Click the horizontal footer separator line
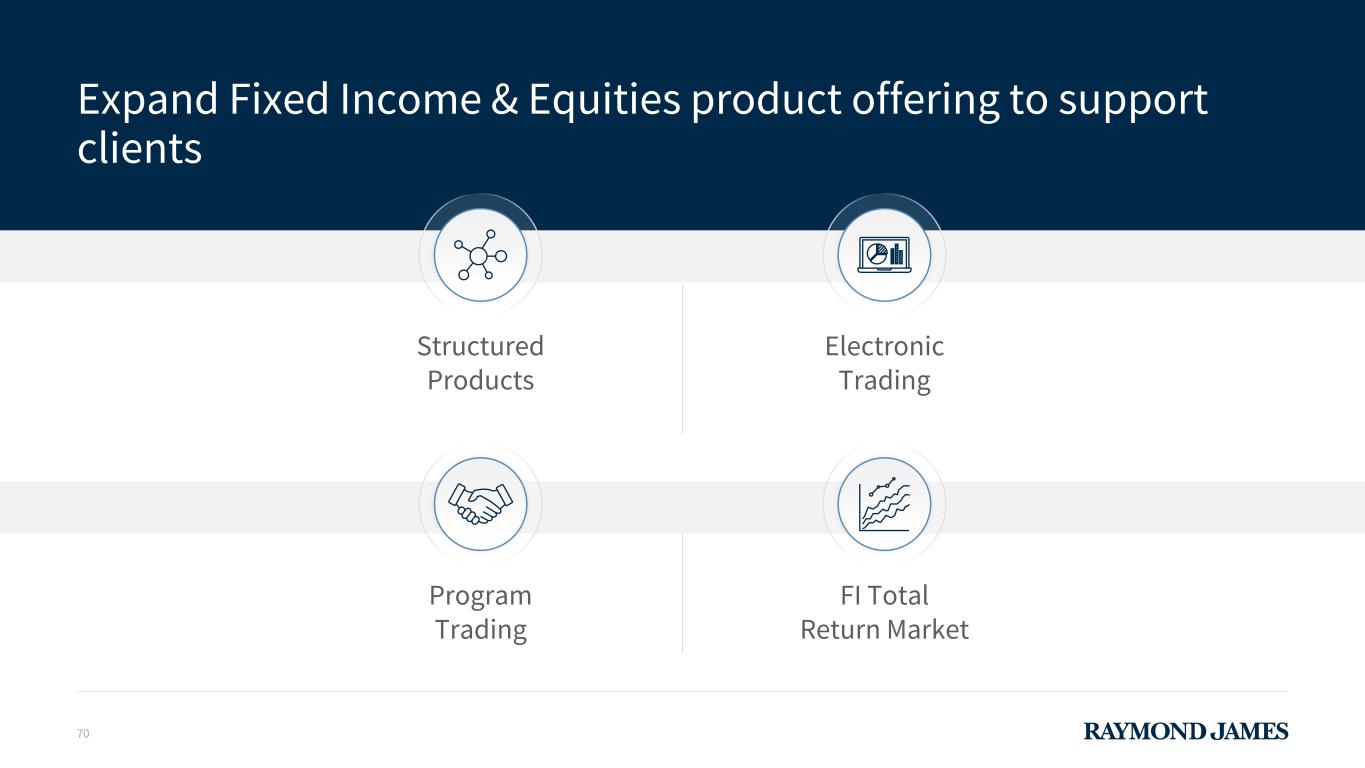 (682, 691)
